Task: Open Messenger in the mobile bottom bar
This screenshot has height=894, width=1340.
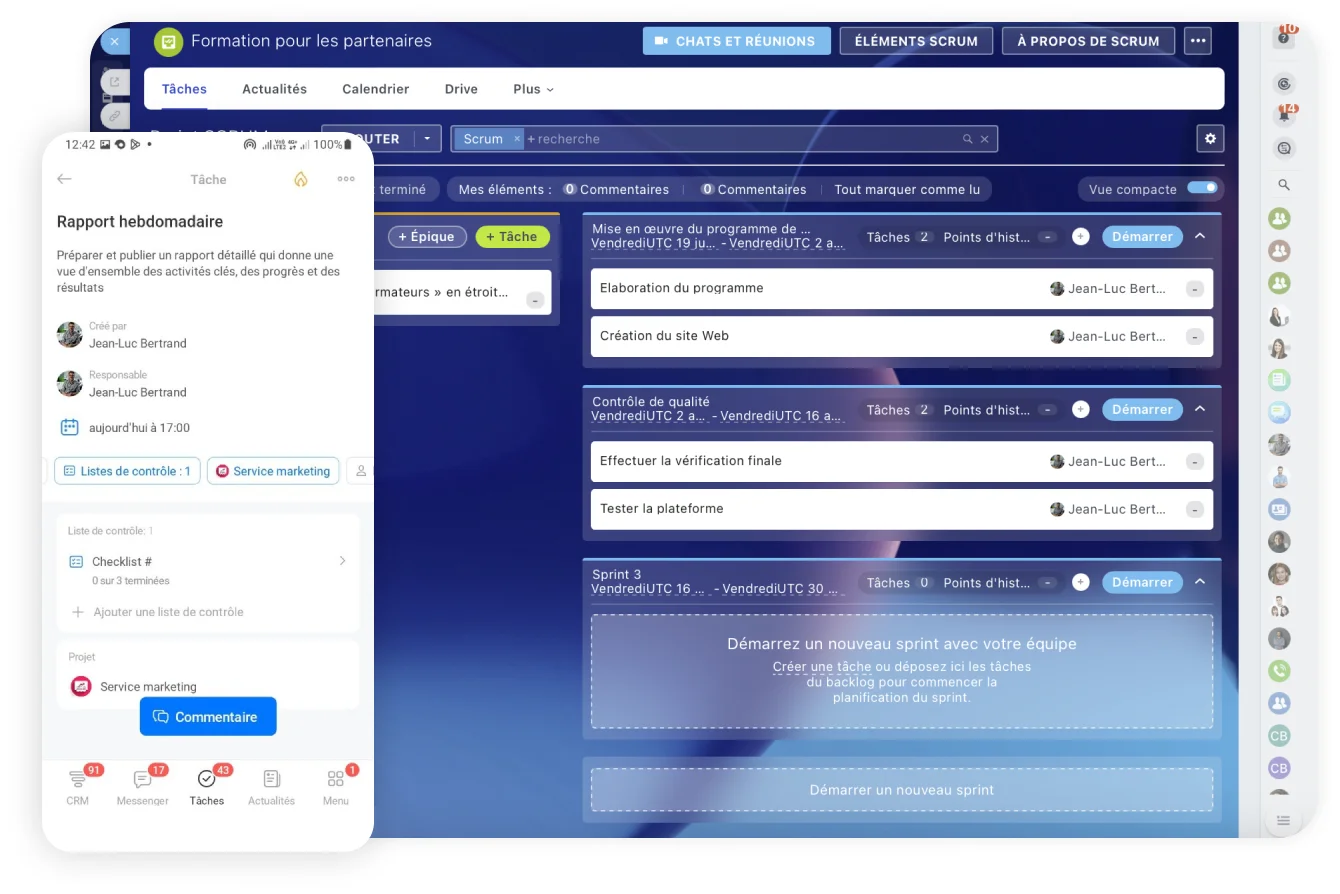Action: click(x=143, y=787)
